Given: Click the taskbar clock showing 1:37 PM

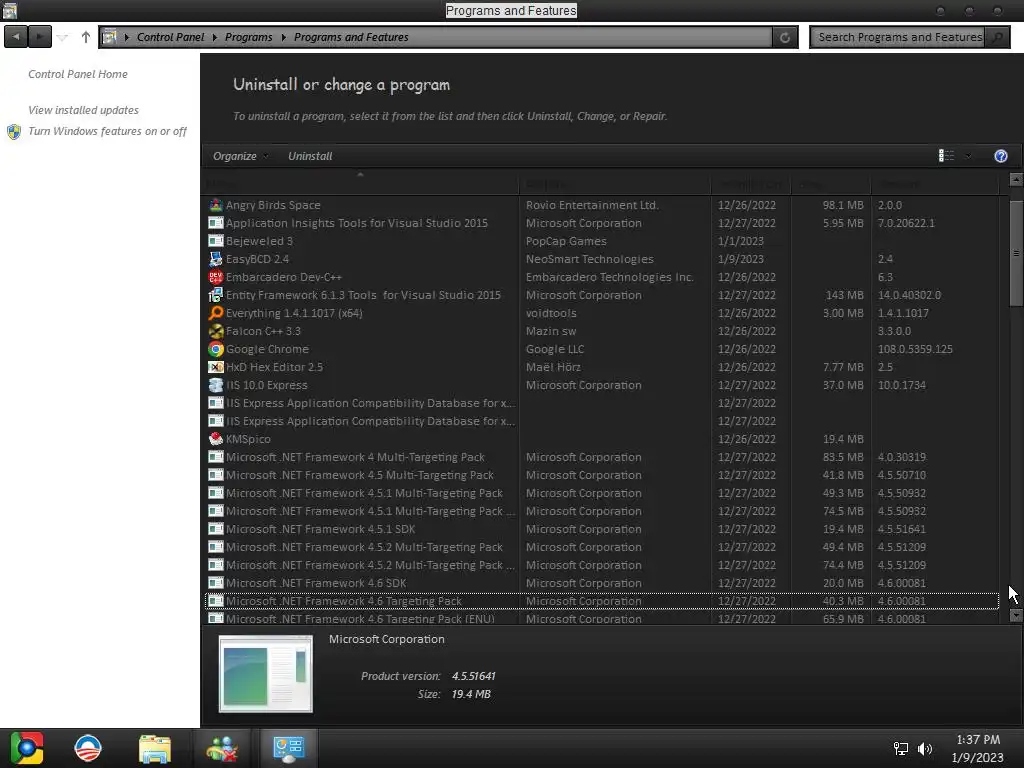Looking at the screenshot, I should pyautogui.click(x=978, y=740).
